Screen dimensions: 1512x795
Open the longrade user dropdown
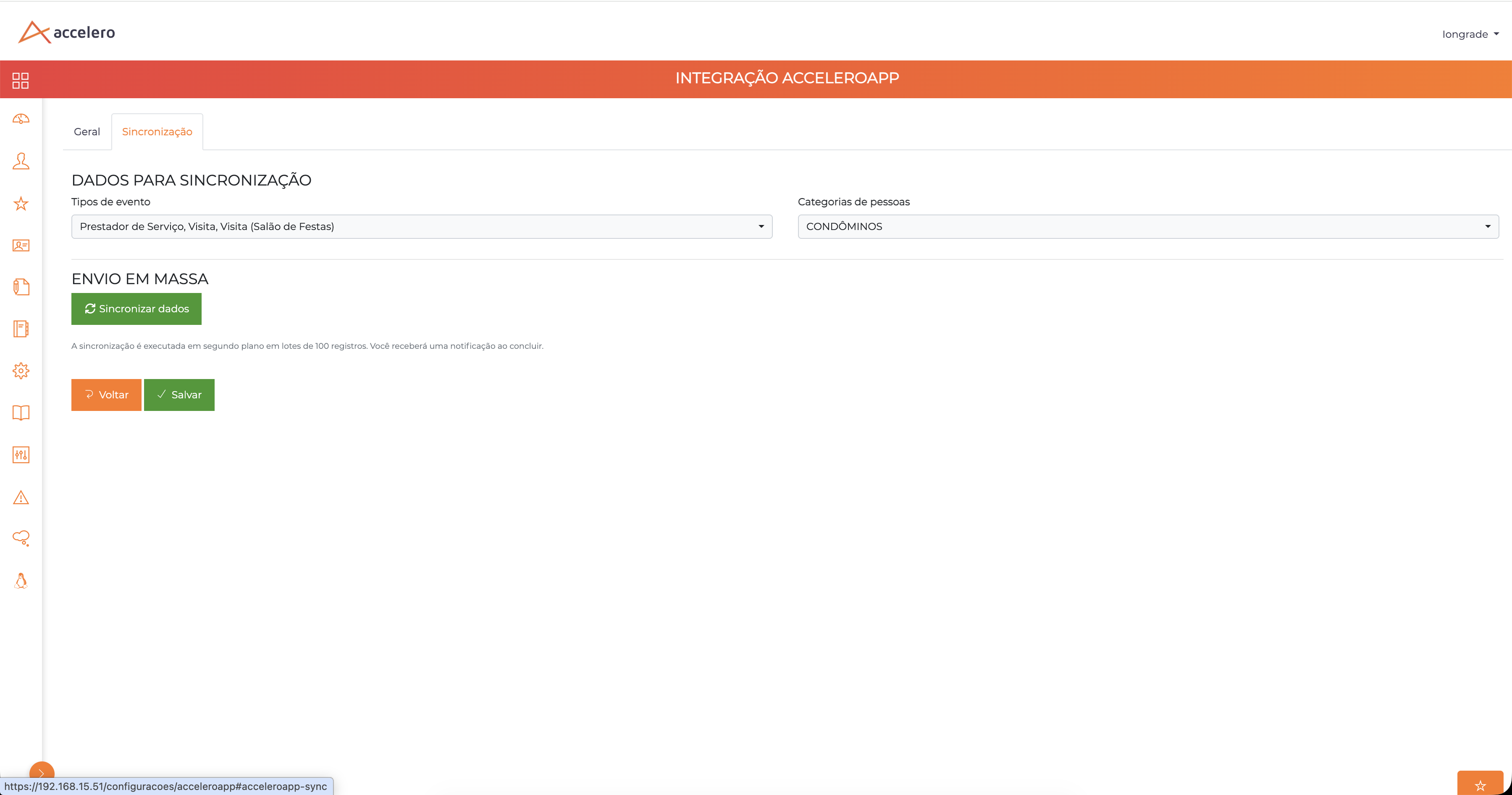(x=1470, y=34)
